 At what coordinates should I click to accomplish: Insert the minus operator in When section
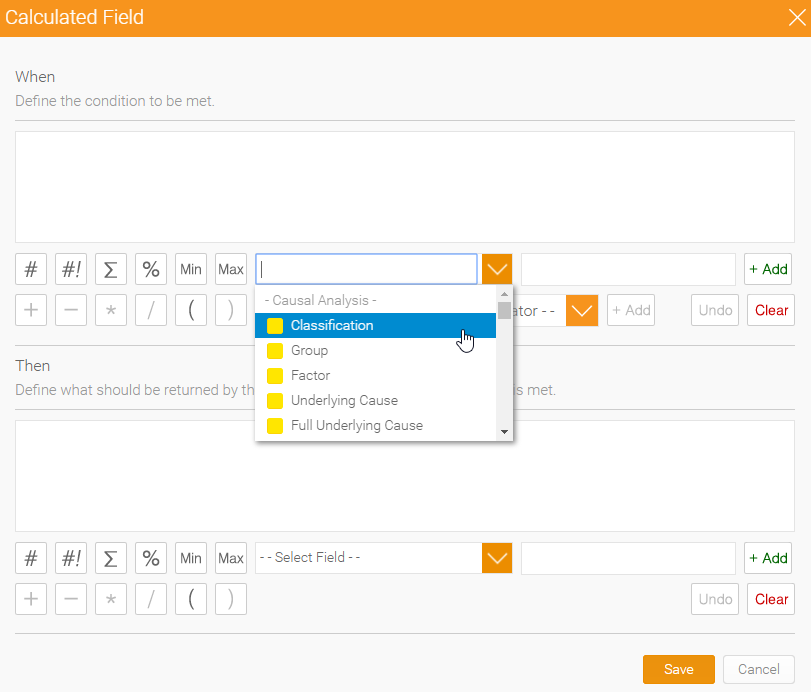click(x=70, y=310)
